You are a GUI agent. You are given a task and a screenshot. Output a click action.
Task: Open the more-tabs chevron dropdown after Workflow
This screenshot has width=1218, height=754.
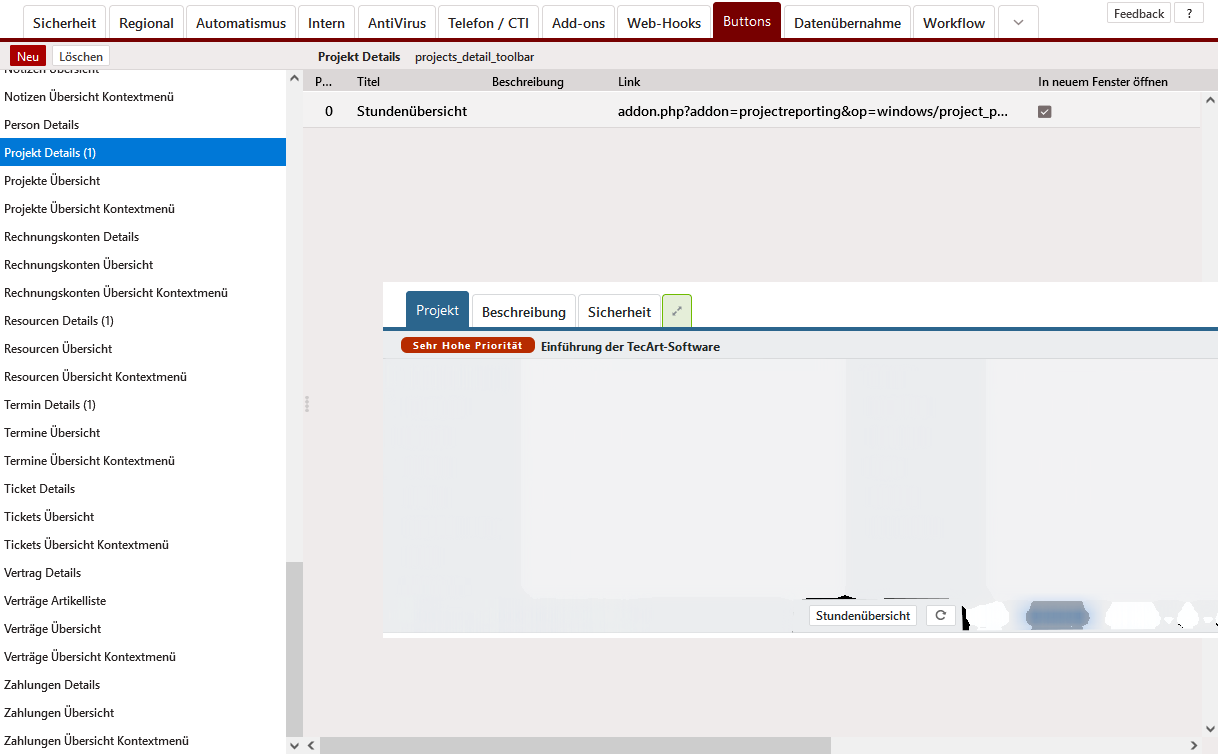coord(1018,23)
